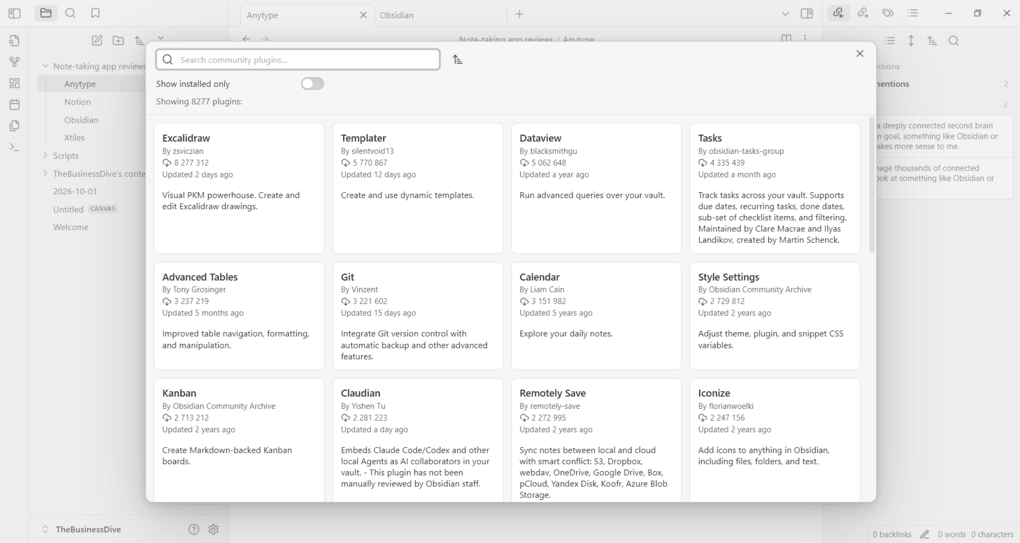1020x543 pixels.
Task: Open the help icon at bottom
Action: pyautogui.click(x=193, y=529)
